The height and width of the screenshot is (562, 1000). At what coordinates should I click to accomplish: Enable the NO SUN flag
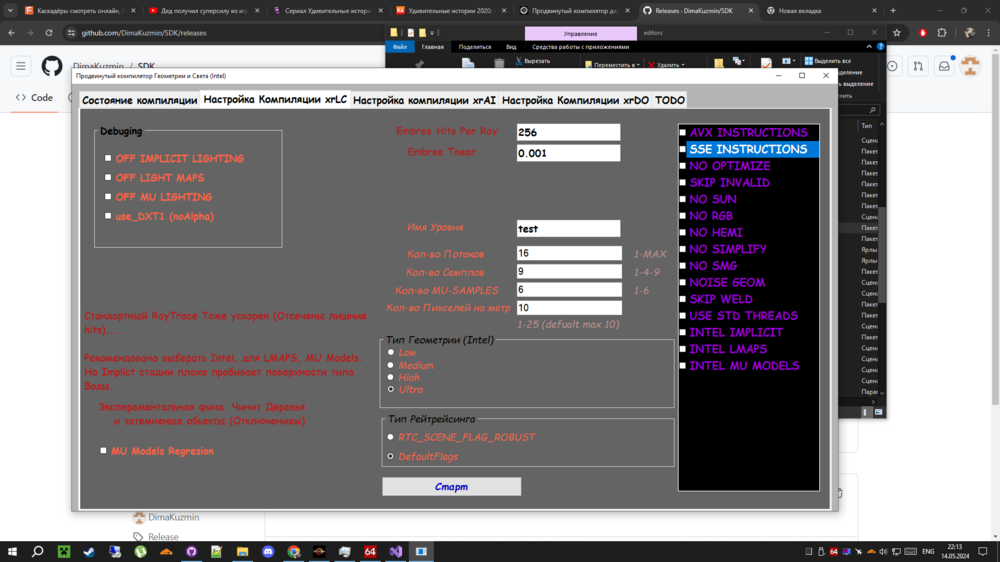tap(683, 199)
